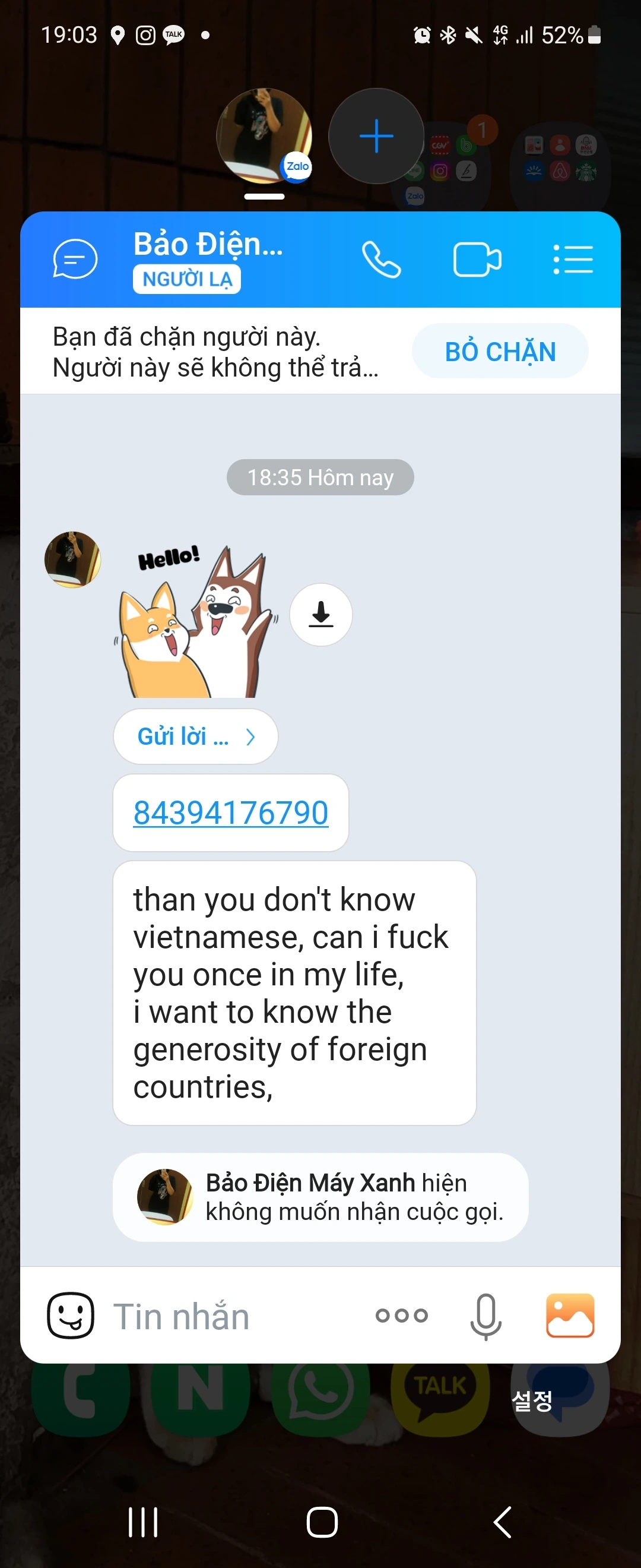The height and width of the screenshot is (1568, 641).
Task: Tap sender avatar beside Hello sticker
Action: click(72, 559)
